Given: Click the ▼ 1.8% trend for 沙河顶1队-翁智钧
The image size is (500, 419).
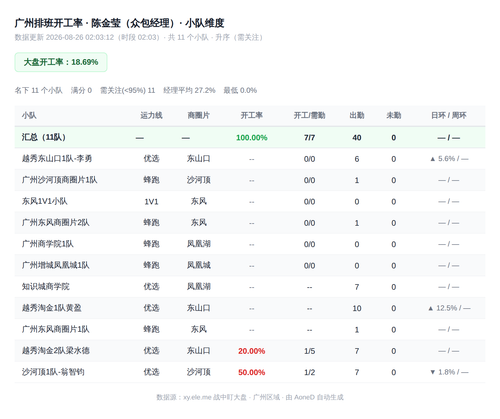Looking at the screenshot, I should (x=449, y=372).
